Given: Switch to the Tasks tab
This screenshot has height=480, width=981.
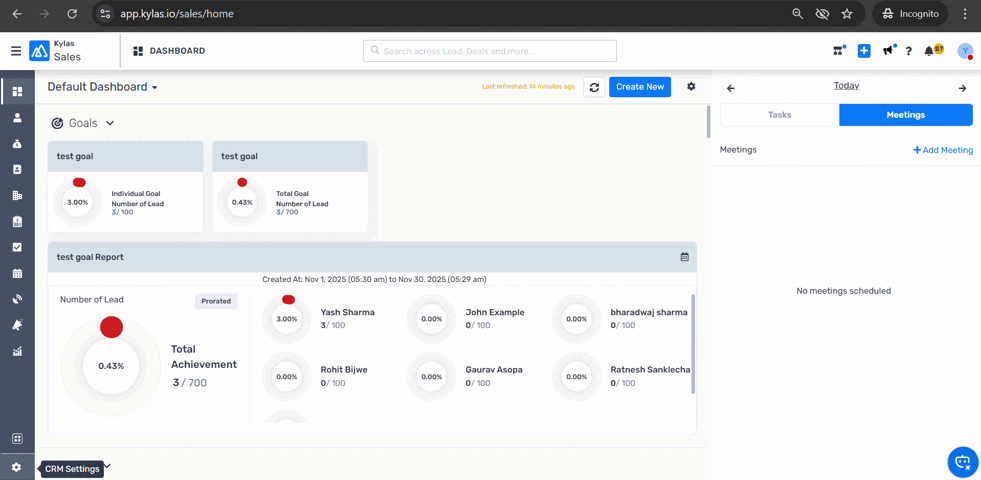Looking at the screenshot, I should pyautogui.click(x=779, y=115).
